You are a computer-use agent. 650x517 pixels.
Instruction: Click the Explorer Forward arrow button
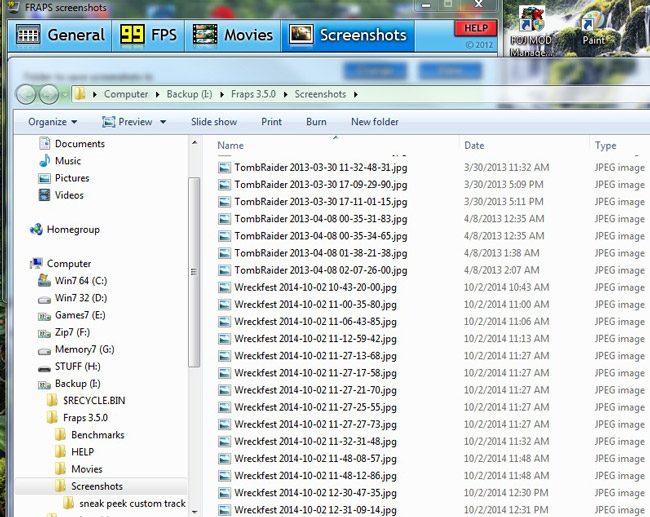(x=49, y=95)
